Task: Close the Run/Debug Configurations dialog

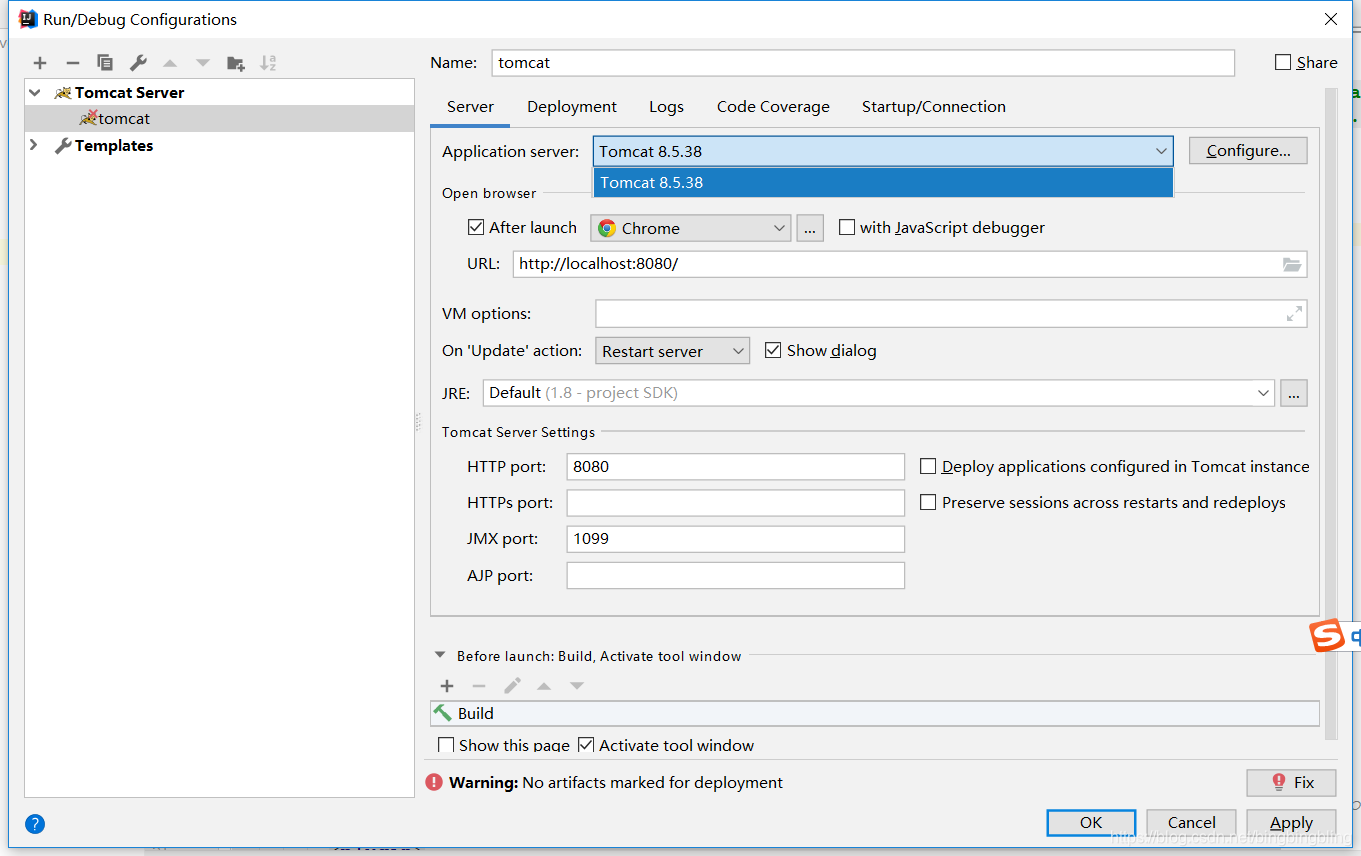Action: (x=1331, y=19)
